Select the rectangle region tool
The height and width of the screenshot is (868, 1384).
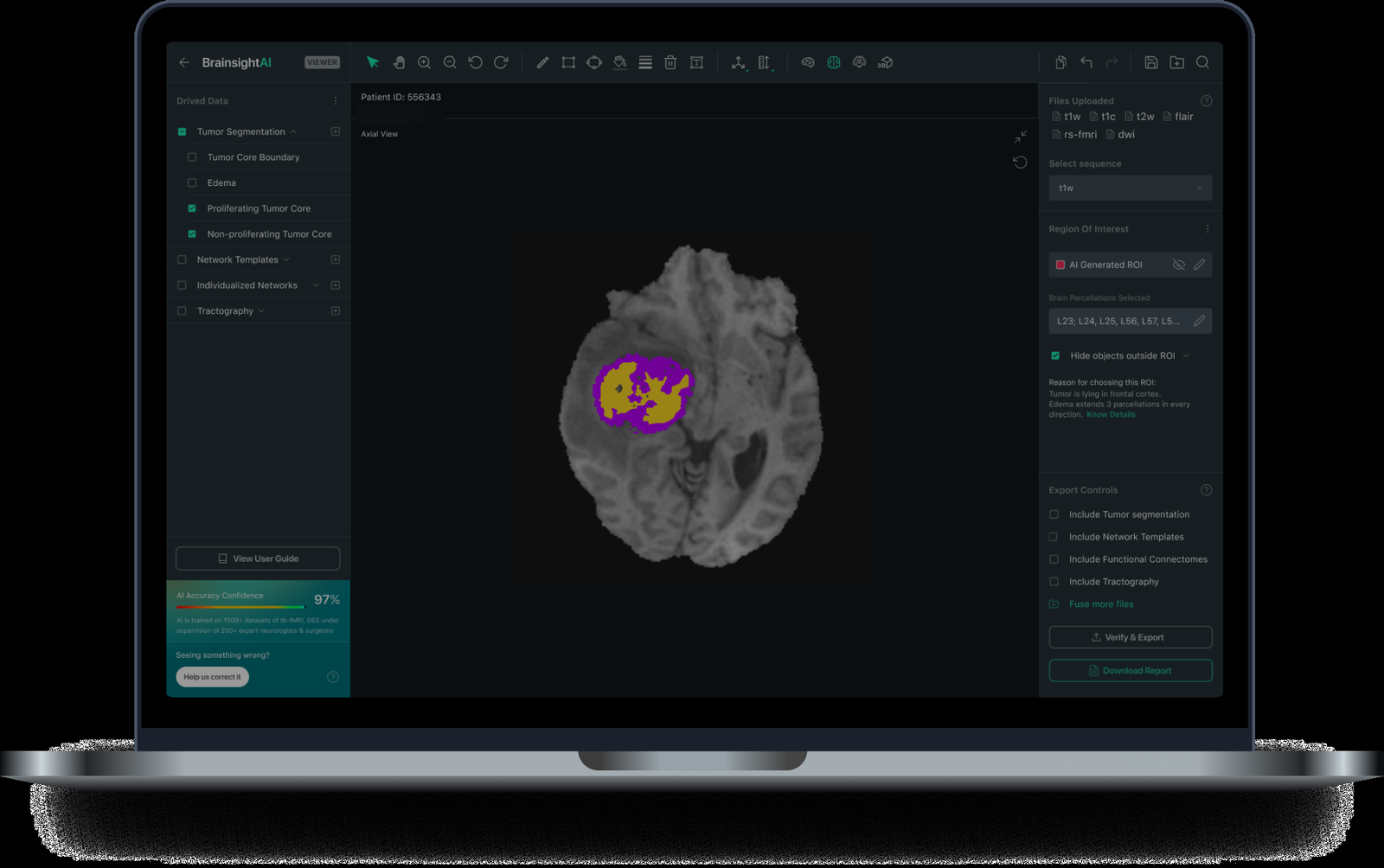(568, 62)
